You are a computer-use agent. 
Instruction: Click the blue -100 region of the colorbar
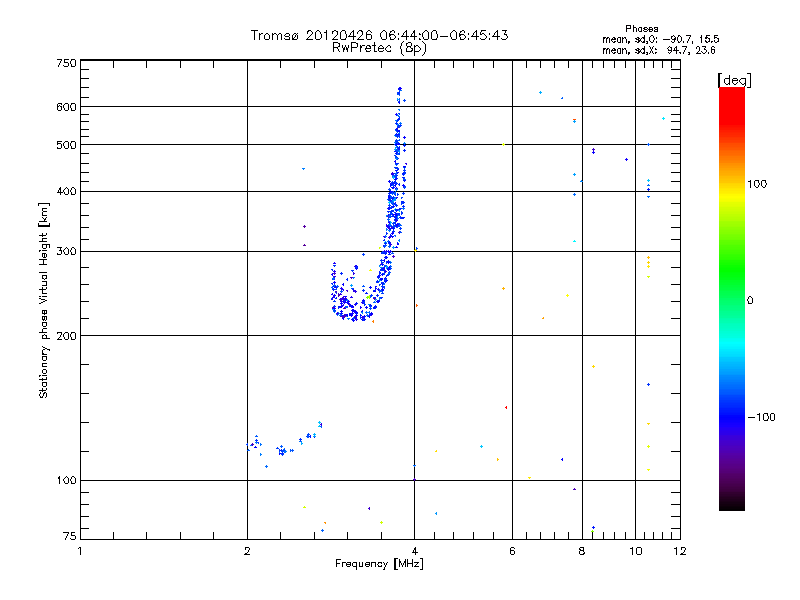(x=732, y=417)
